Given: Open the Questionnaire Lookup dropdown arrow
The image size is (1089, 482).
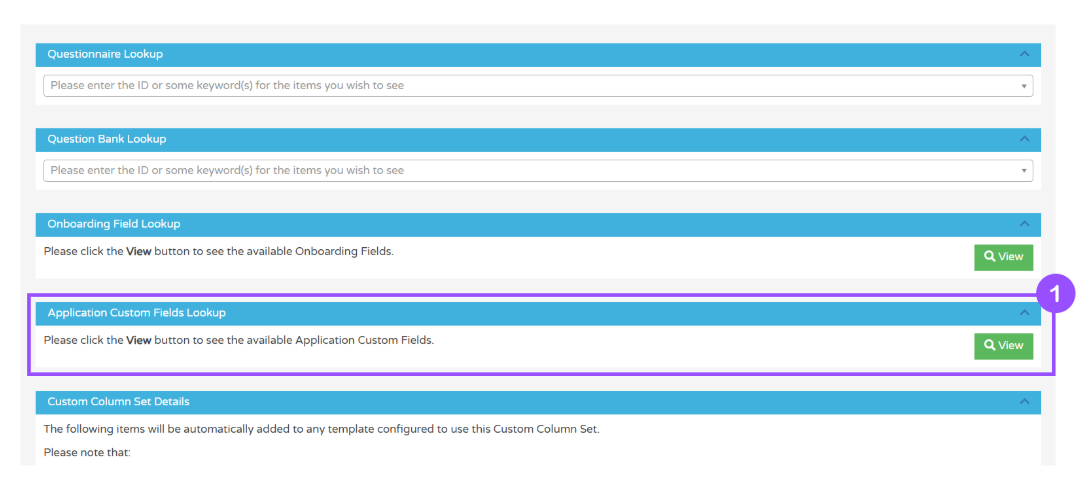Looking at the screenshot, I should 1024,86.
